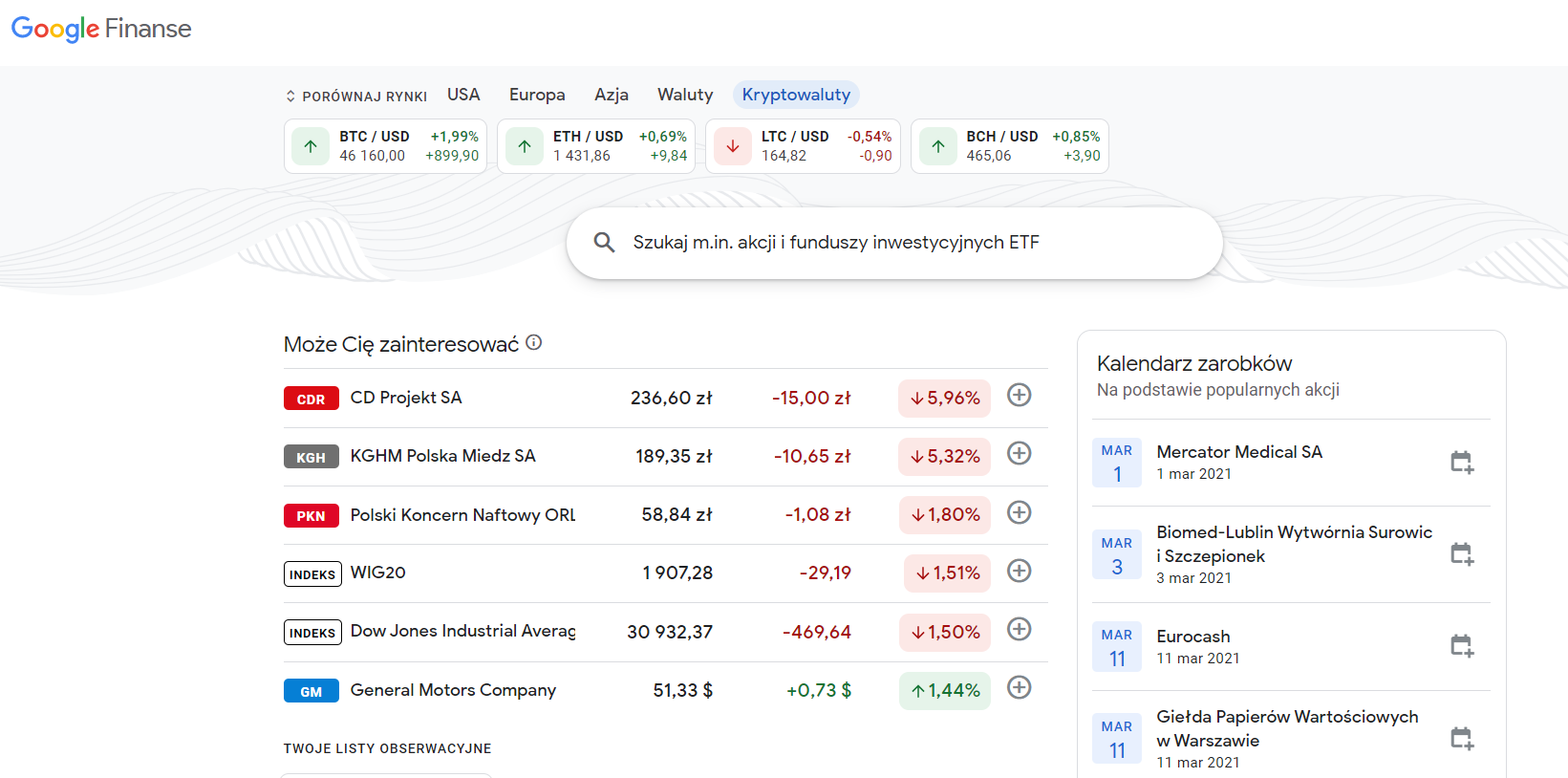The image size is (1568, 778).
Task: Add CD Projekt SA to watchlist
Action: 1020,395
